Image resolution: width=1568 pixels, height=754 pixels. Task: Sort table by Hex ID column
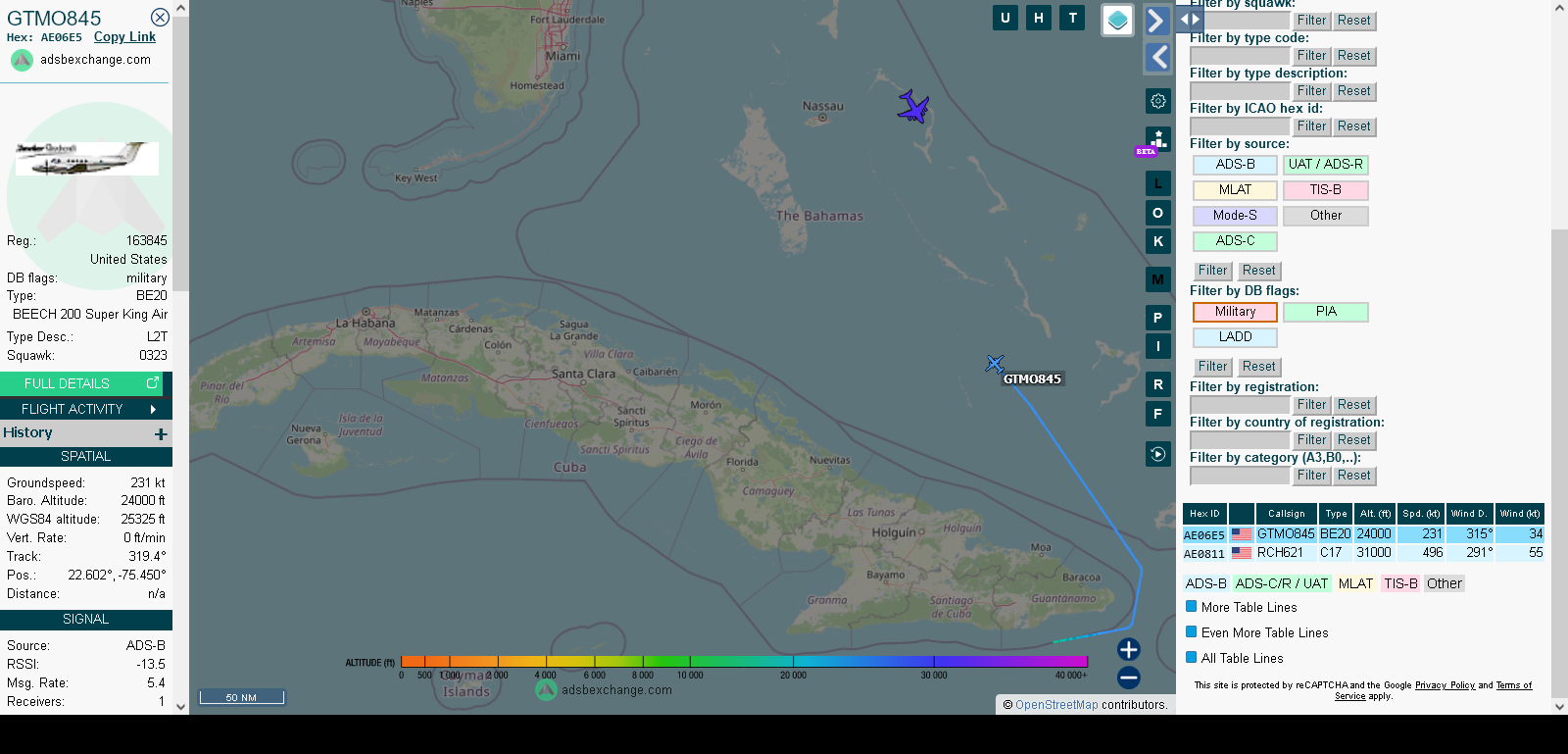coord(1204,514)
